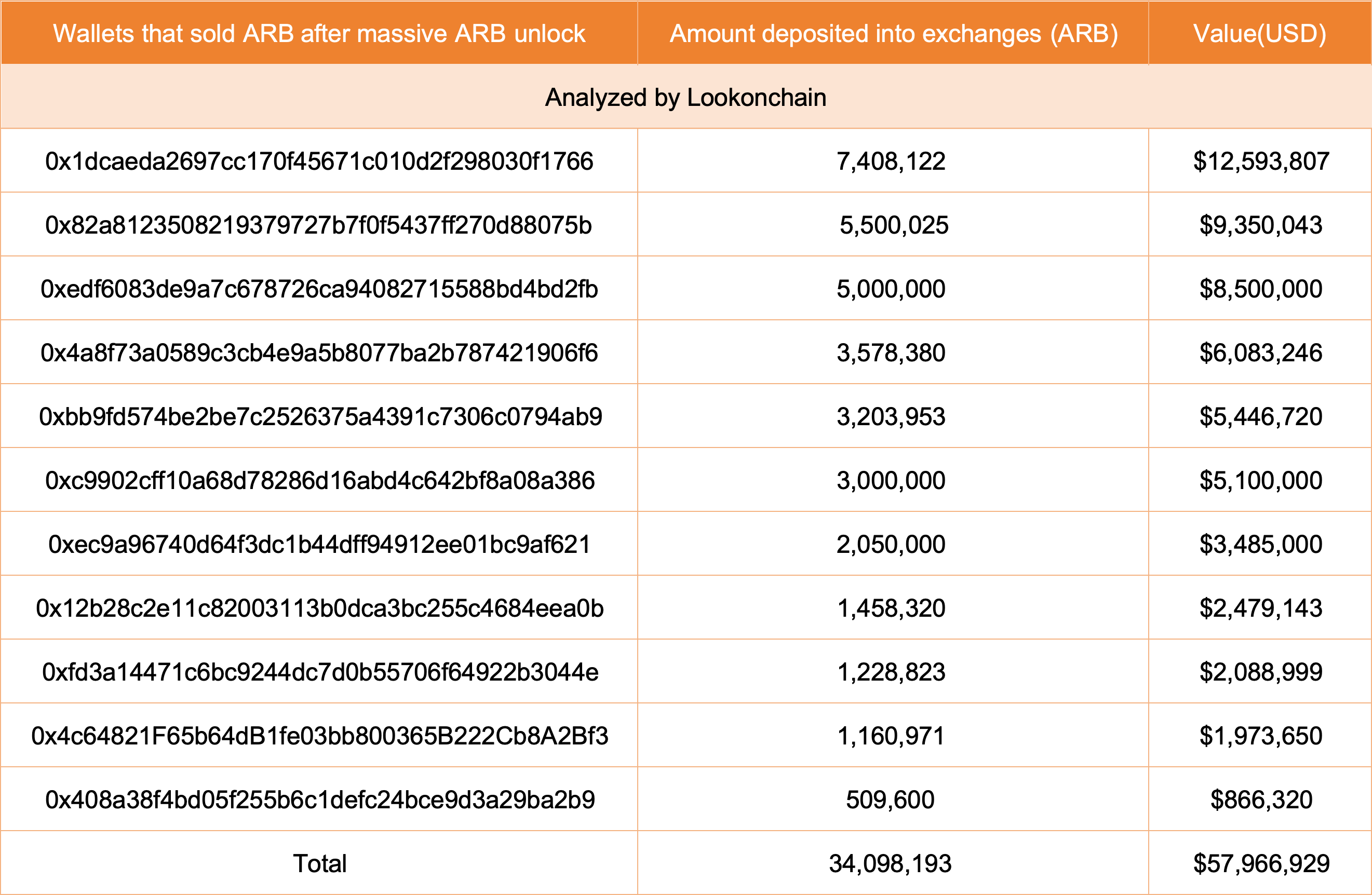Open the wallet address starting 0x4a8f73a0589
The image size is (1372, 895).
coord(319,352)
